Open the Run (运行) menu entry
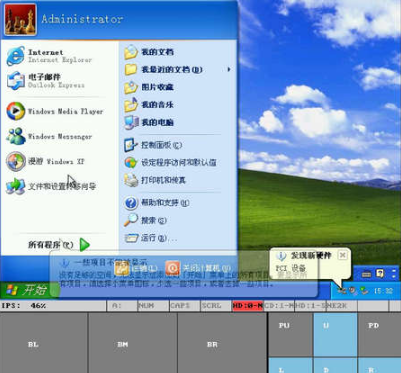401x373 pixels. 151,238
